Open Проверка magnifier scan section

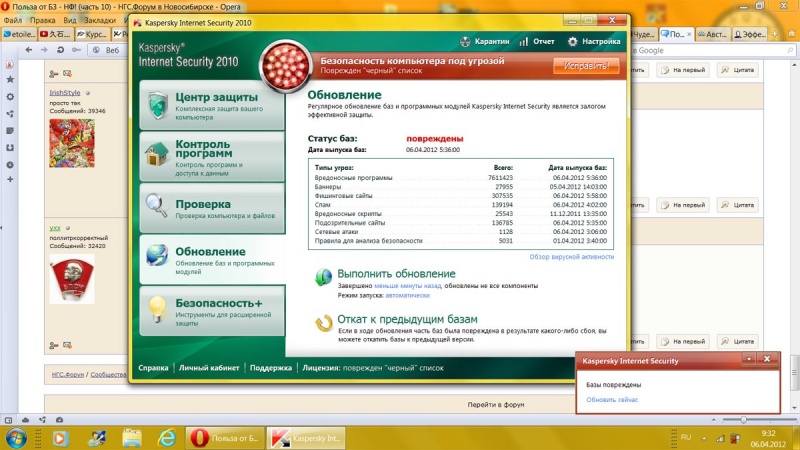pyautogui.click(x=212, y=208)
